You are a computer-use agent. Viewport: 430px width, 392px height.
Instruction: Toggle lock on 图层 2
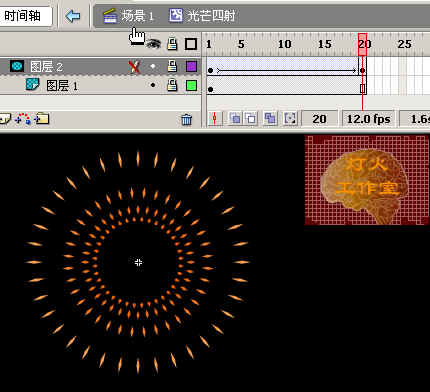(172, 66)
